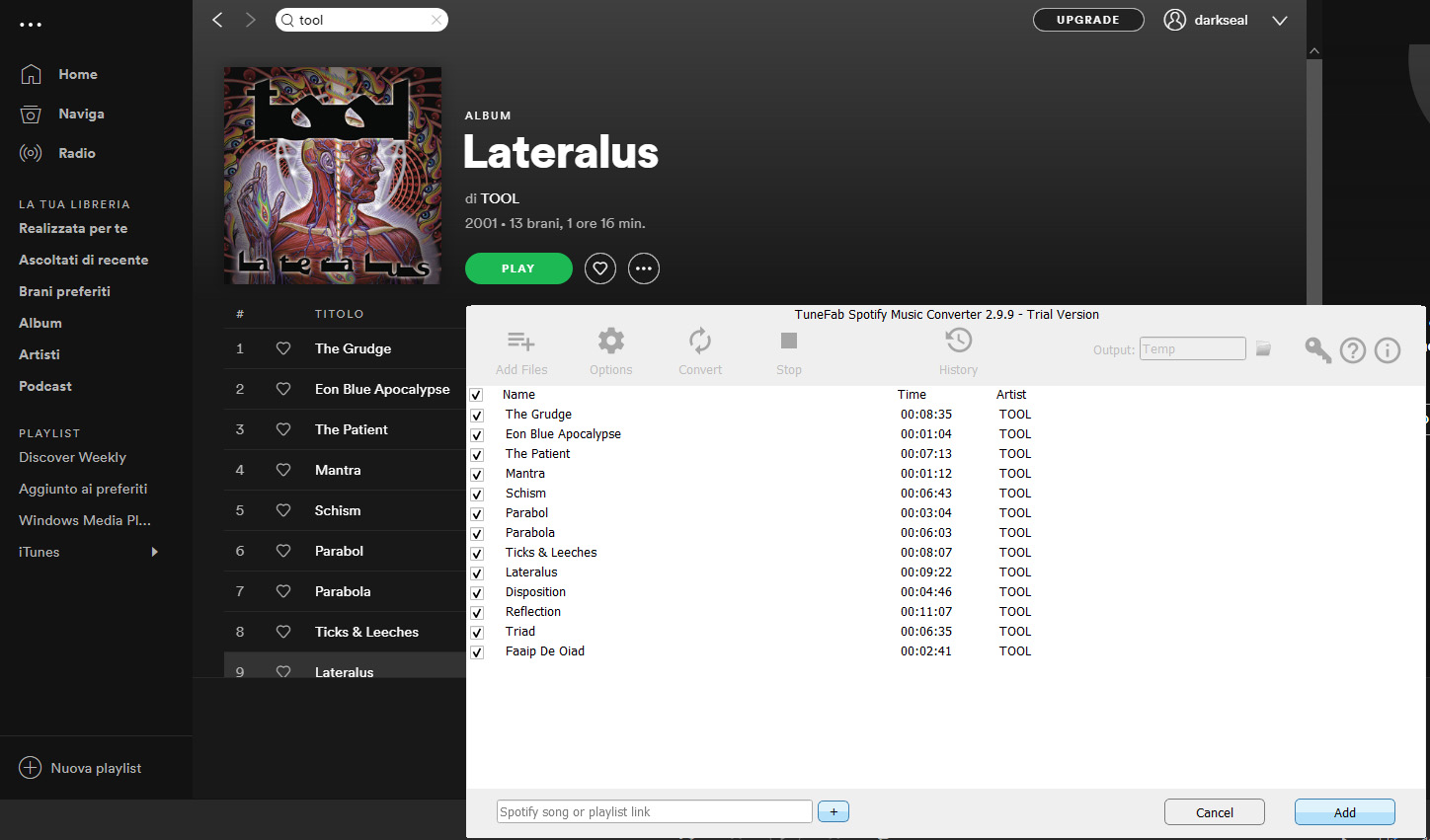Image resolution: width=1430 pixels, height=840 pixels.
Task: Browse output folder with folder icon
Action: click(x=1263, y=349)
